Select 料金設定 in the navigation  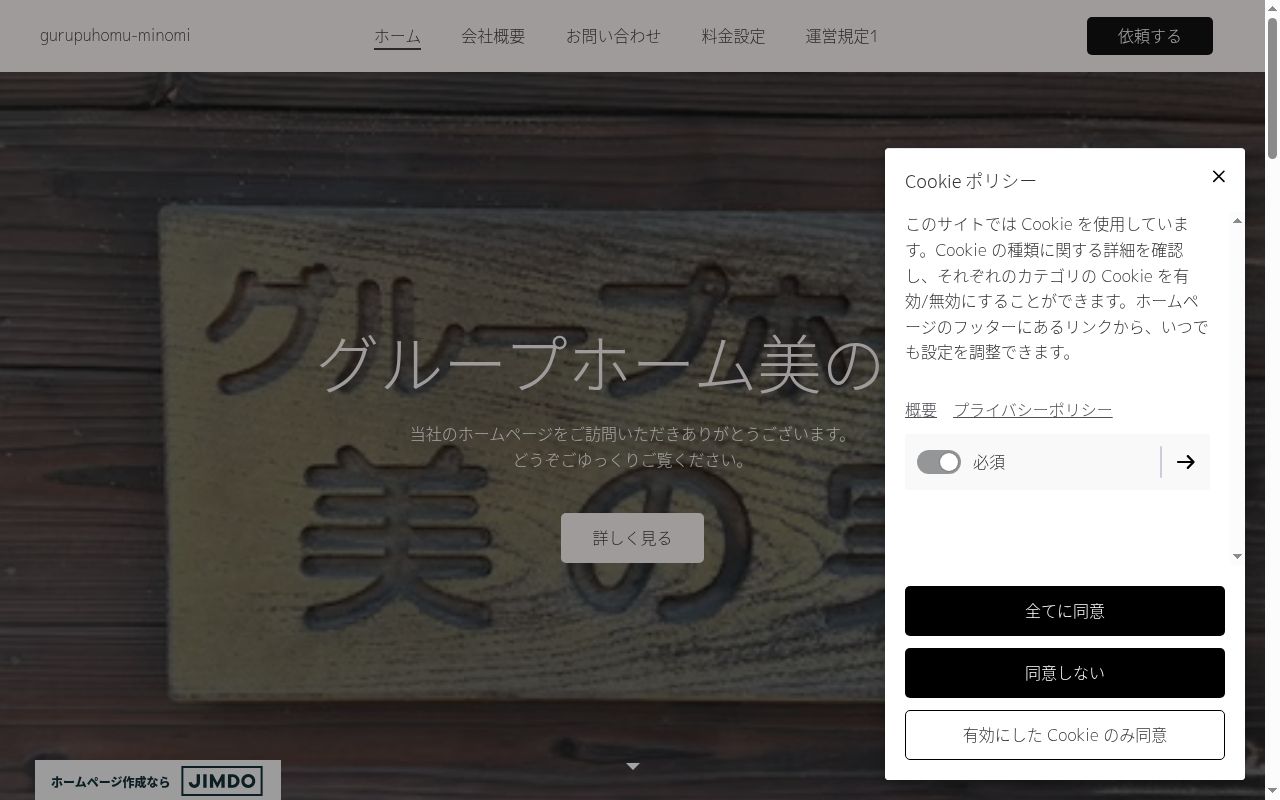(733, 36)
